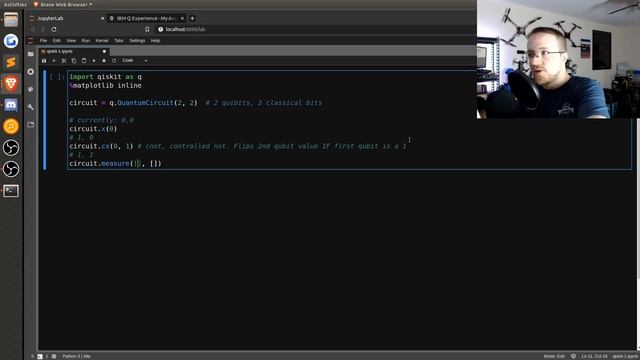Launch Sublime Text from the dock
The height and width of the screenshot is (360, 640).
click(11, 62)
